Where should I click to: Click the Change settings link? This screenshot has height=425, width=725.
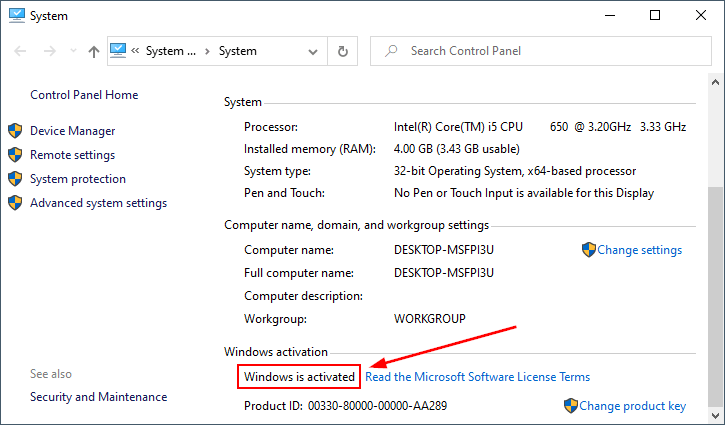[639, 250]
